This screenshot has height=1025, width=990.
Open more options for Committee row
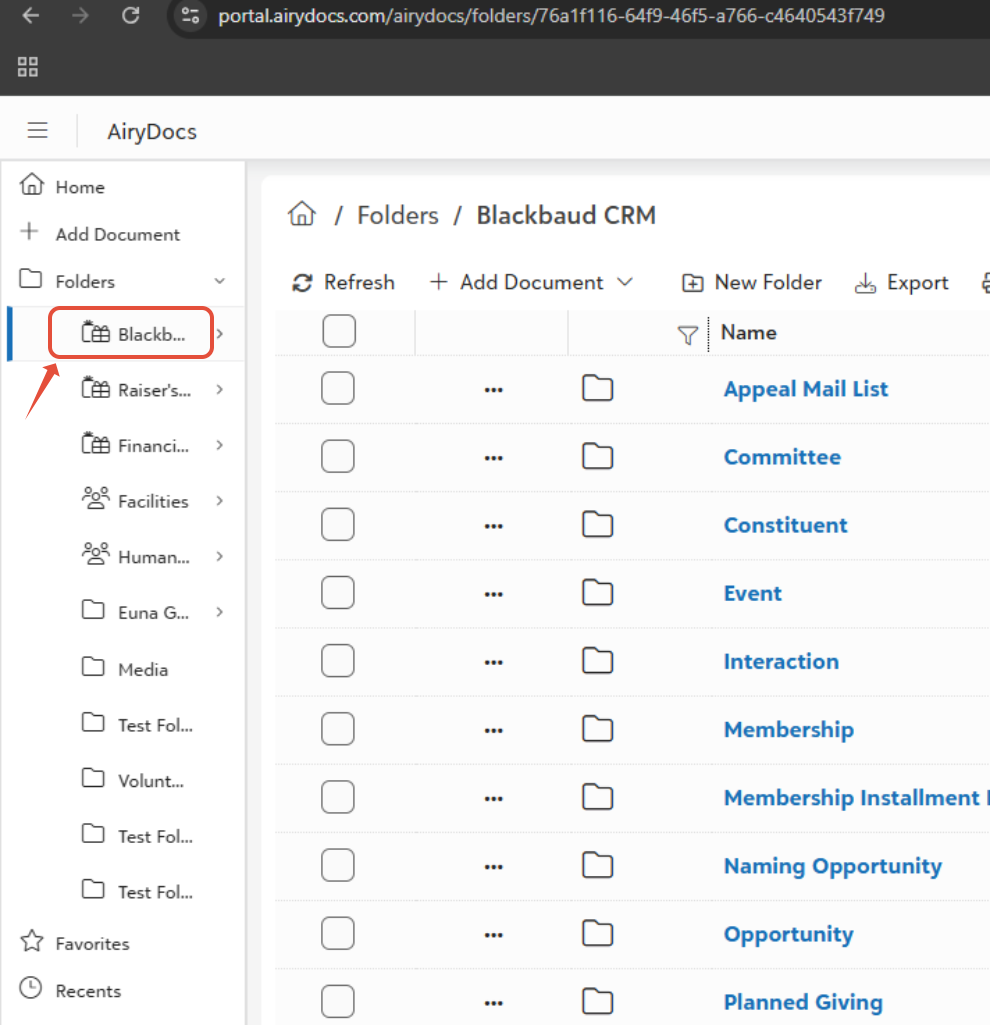point(494,458)
